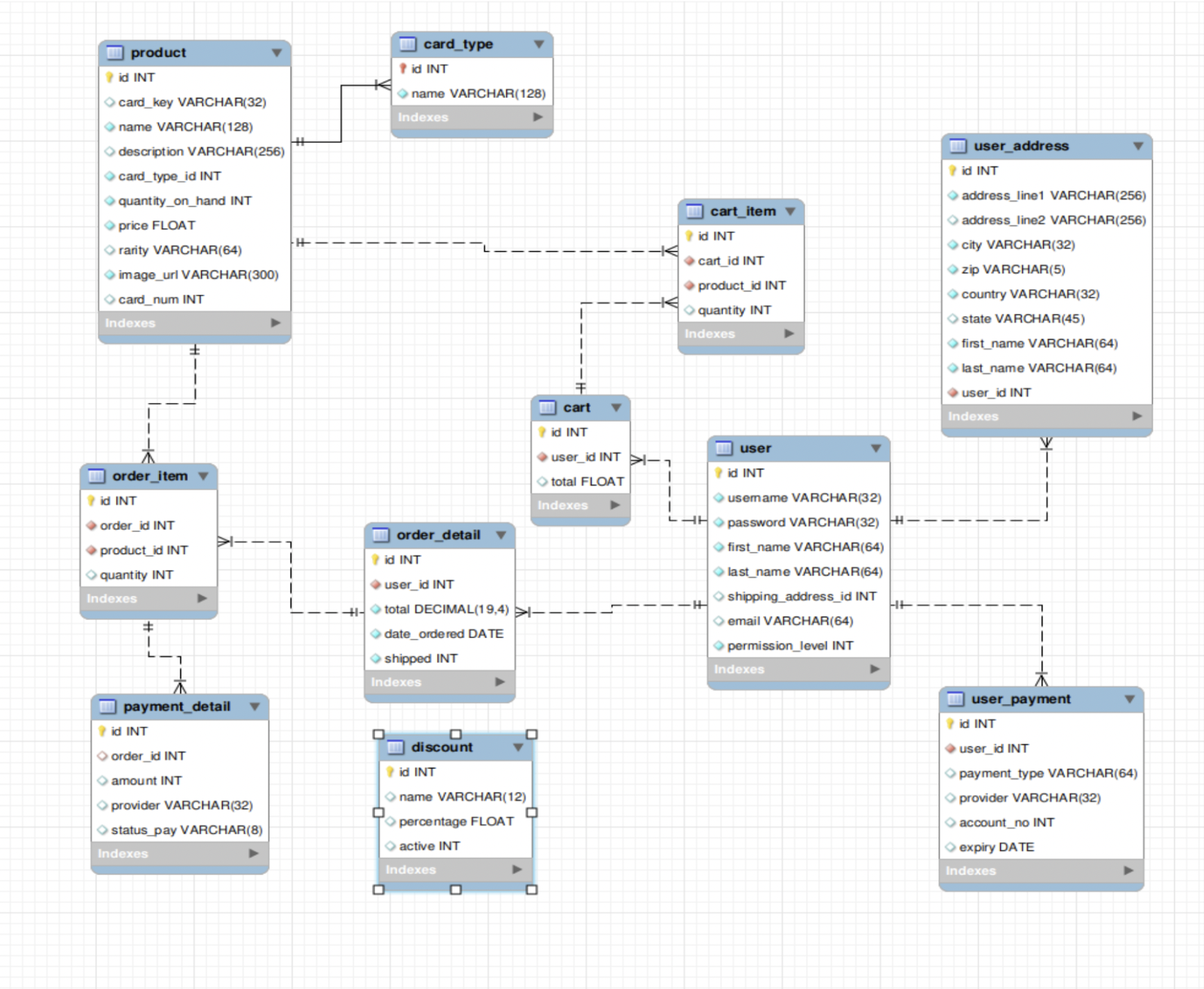Image resolution: width=1204 pixels, height=989 pixels.
Task: Collapse the card_type table with header arrow
Action: (x=539, y=44)
